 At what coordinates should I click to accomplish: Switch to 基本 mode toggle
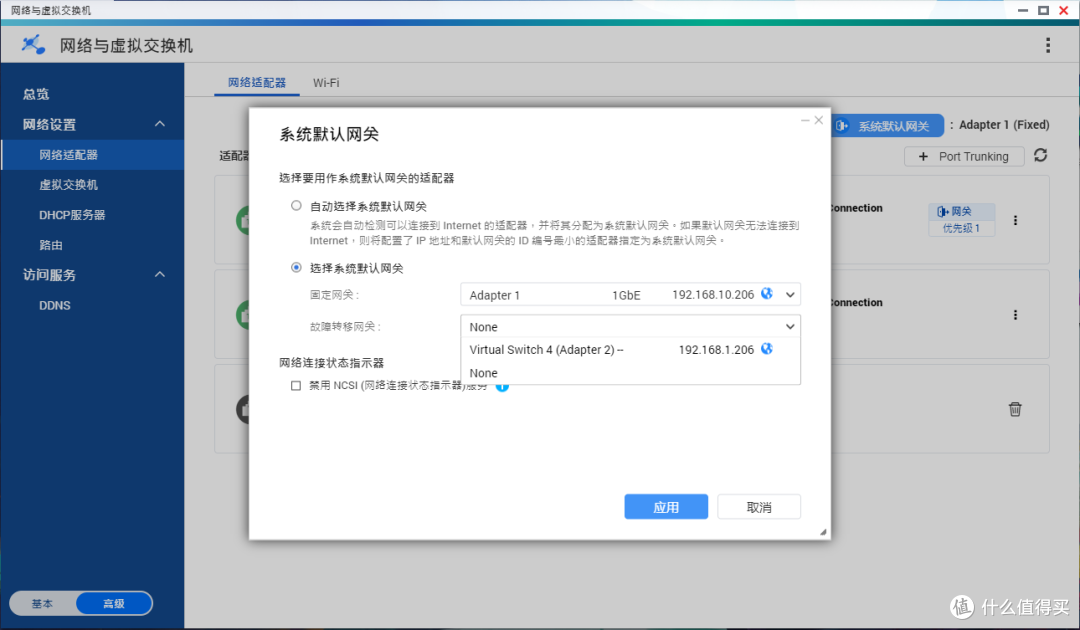coord(42,603)
